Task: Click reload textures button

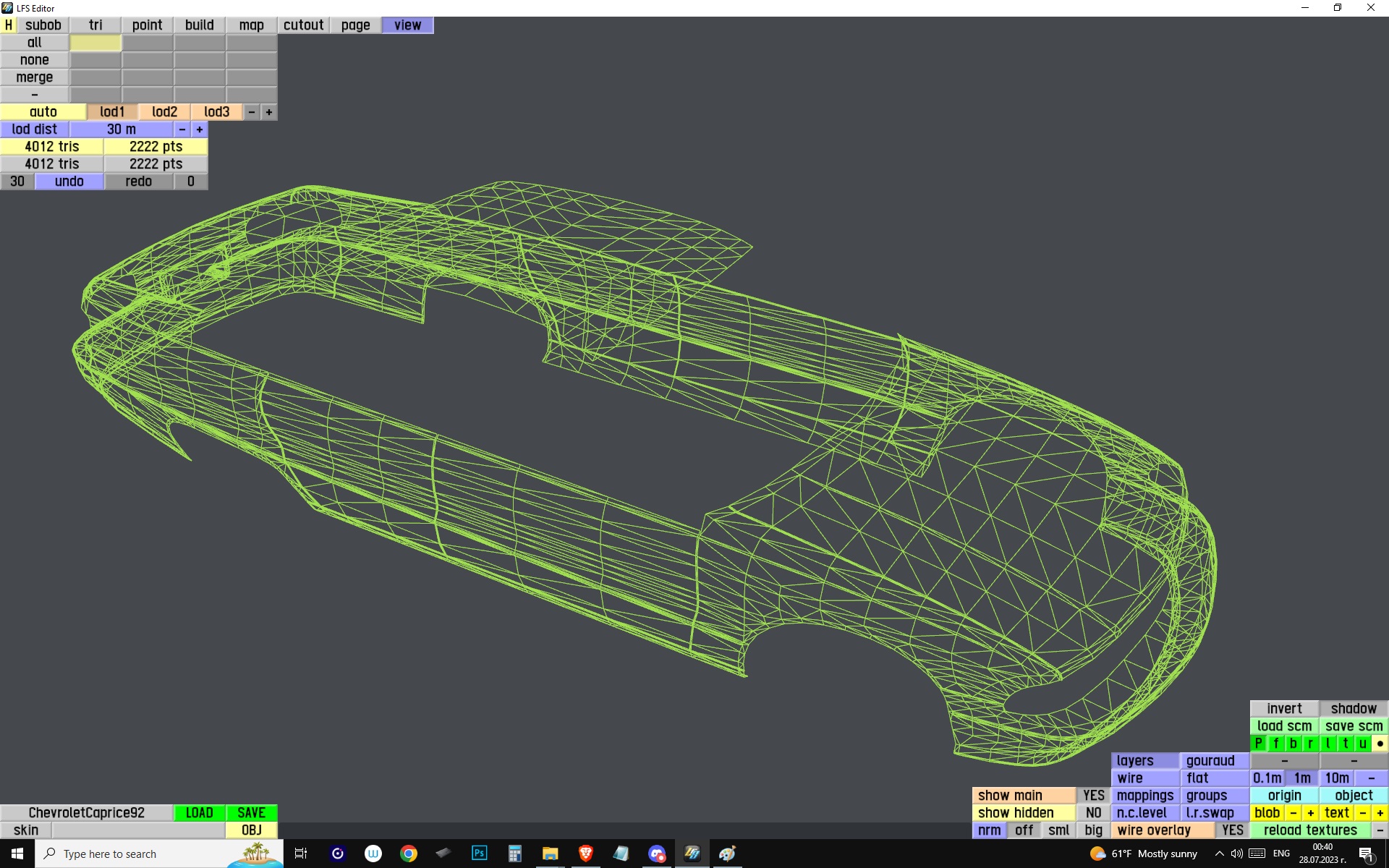Action: pyautogui.click(x=1310, y=830)
